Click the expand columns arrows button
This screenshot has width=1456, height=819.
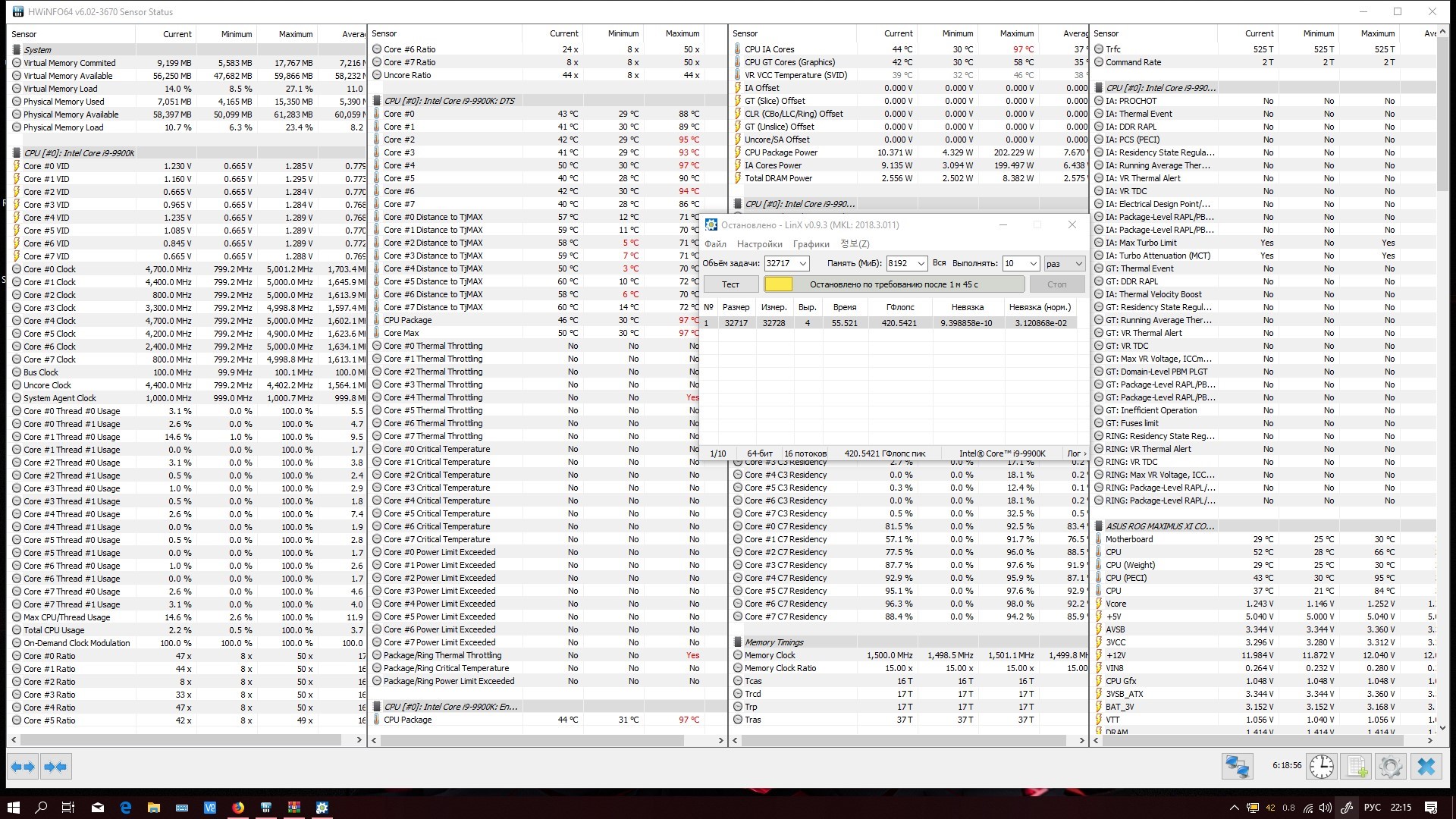click(x=23, y=767)
